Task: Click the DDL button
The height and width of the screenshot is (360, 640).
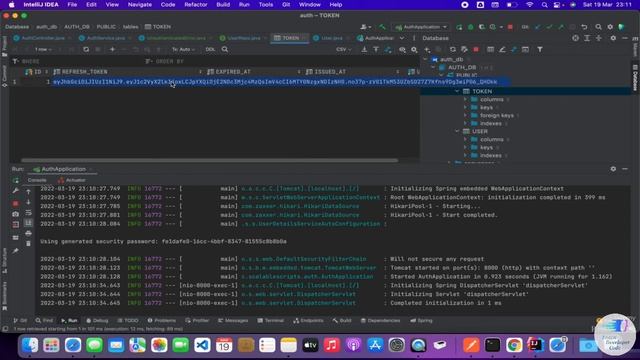Action: pyautogui.click(x=210, y=49)
